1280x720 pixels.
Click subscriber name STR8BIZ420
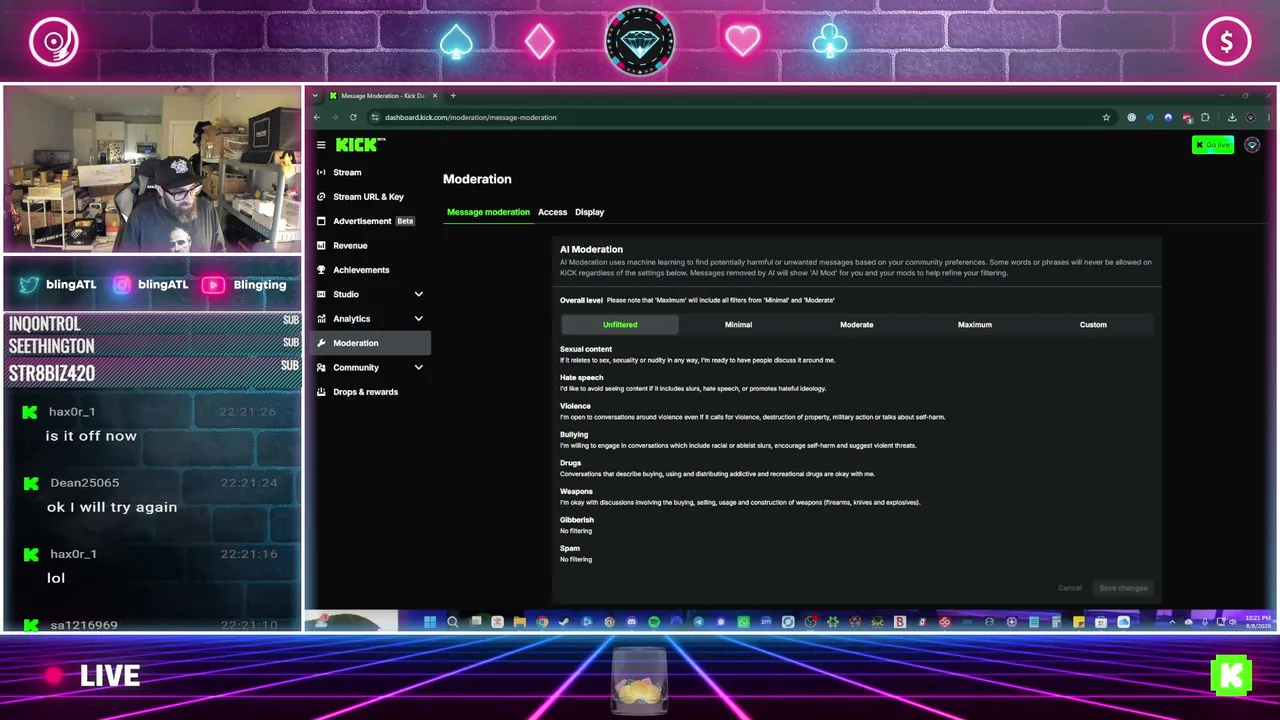click(52, 374)
